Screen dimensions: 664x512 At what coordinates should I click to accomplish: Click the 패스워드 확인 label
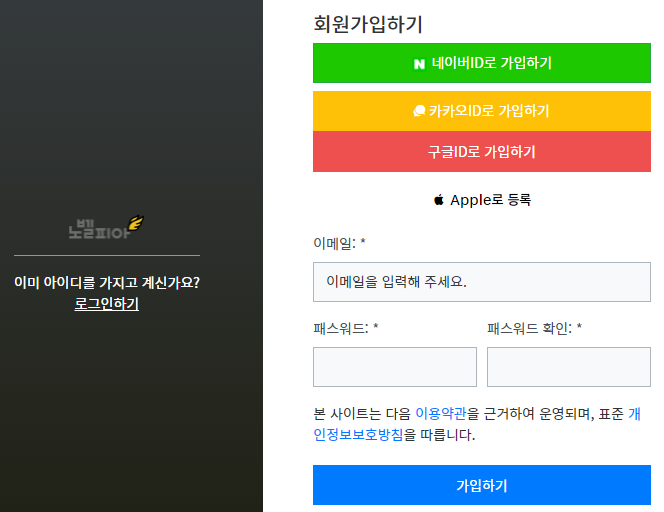click(x=534, y=328)
